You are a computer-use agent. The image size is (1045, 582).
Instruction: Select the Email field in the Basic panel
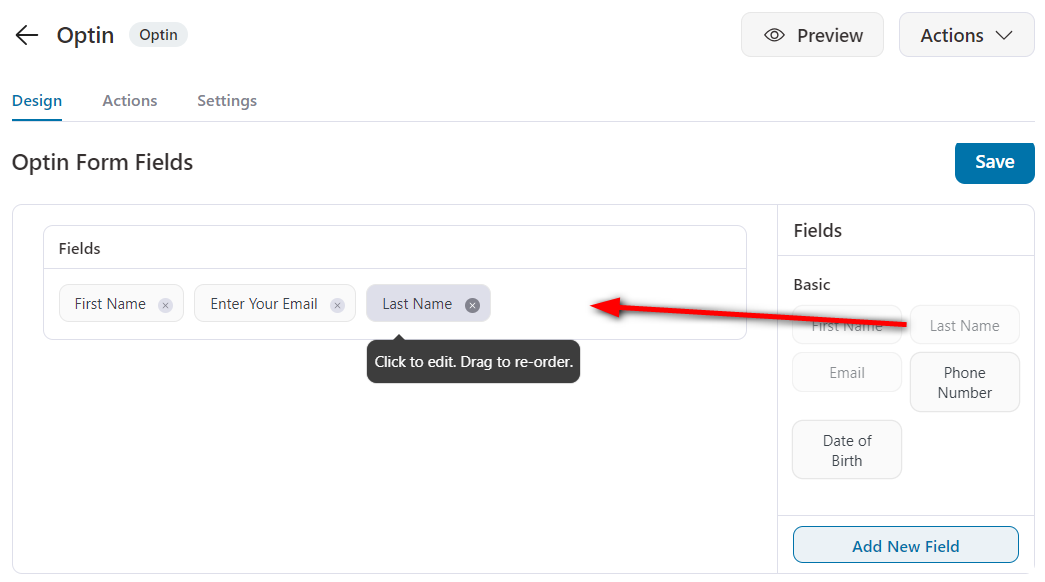[846, 371]
